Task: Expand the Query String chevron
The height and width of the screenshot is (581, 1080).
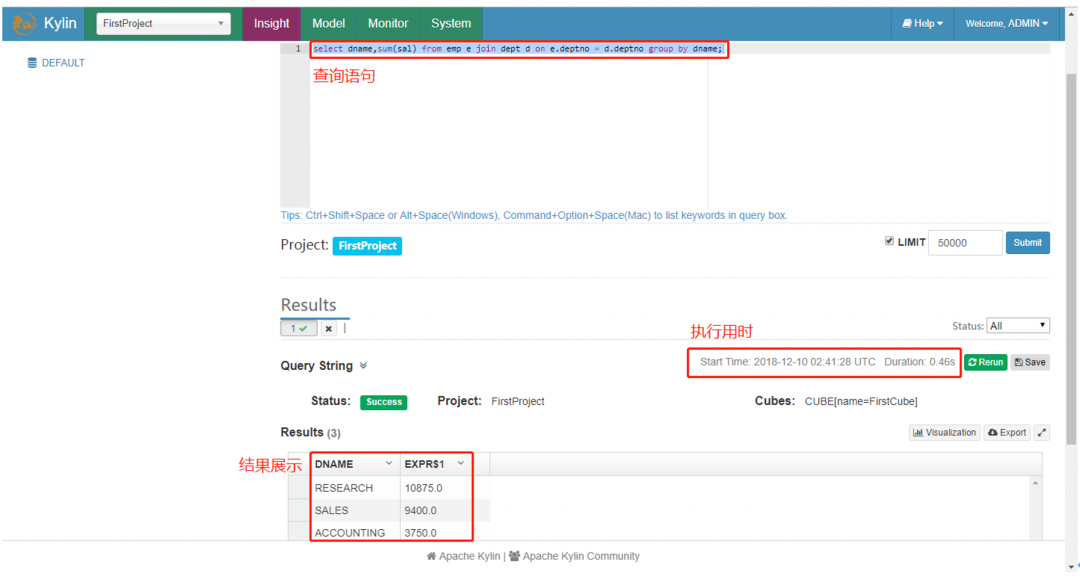Action: [x=363, y=366]
